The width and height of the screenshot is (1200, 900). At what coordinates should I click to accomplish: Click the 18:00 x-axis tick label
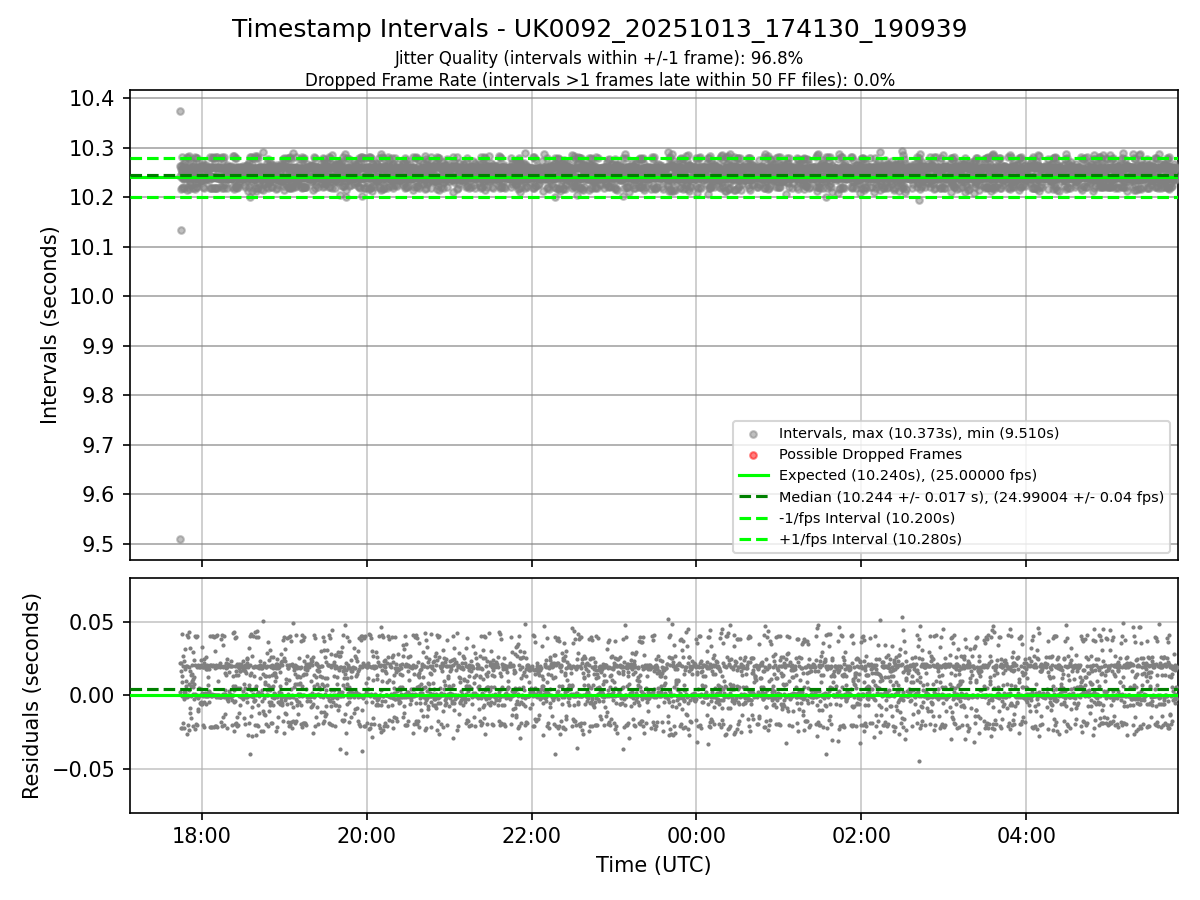[202, 834]
